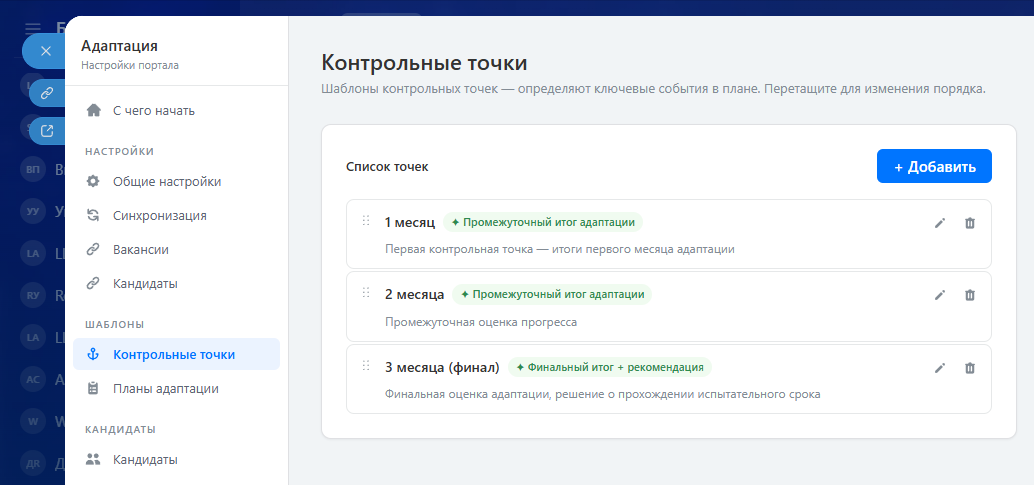Click text Первая контрольная точка description

559,249
